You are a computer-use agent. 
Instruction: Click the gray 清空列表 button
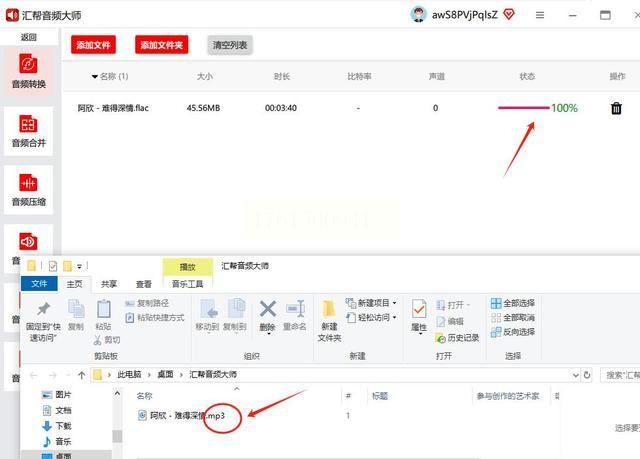230,45
